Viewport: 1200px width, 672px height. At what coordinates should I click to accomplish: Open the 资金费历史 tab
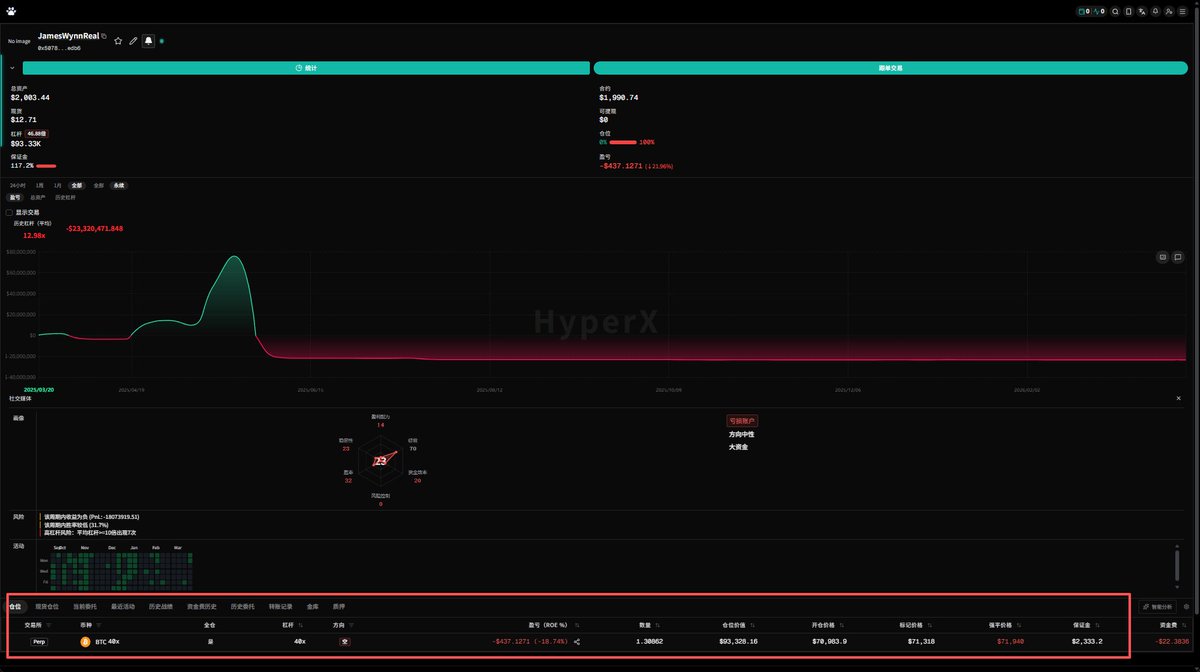coord(202,606)
